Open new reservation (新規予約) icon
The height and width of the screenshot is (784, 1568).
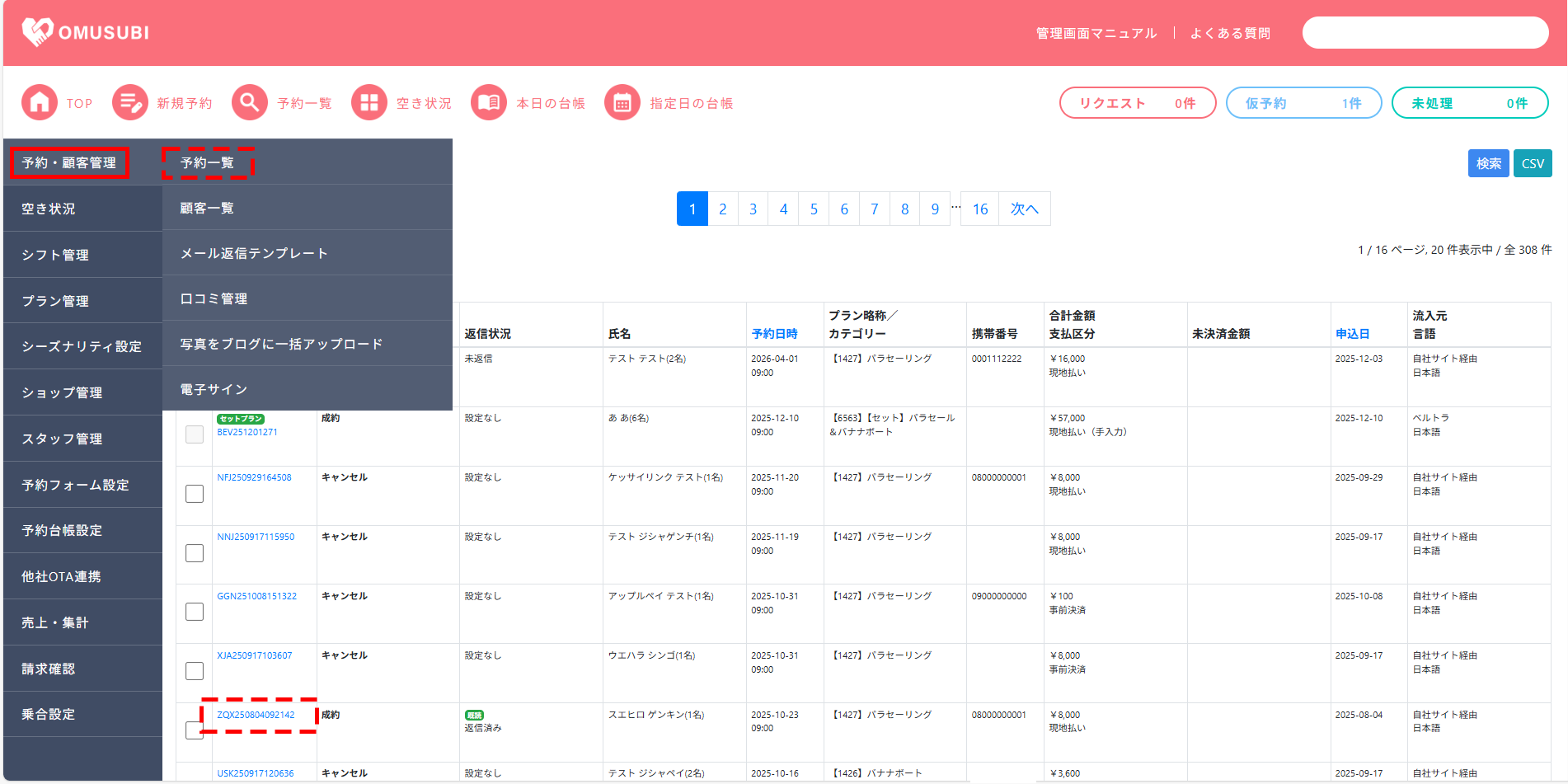pos(130,103)
